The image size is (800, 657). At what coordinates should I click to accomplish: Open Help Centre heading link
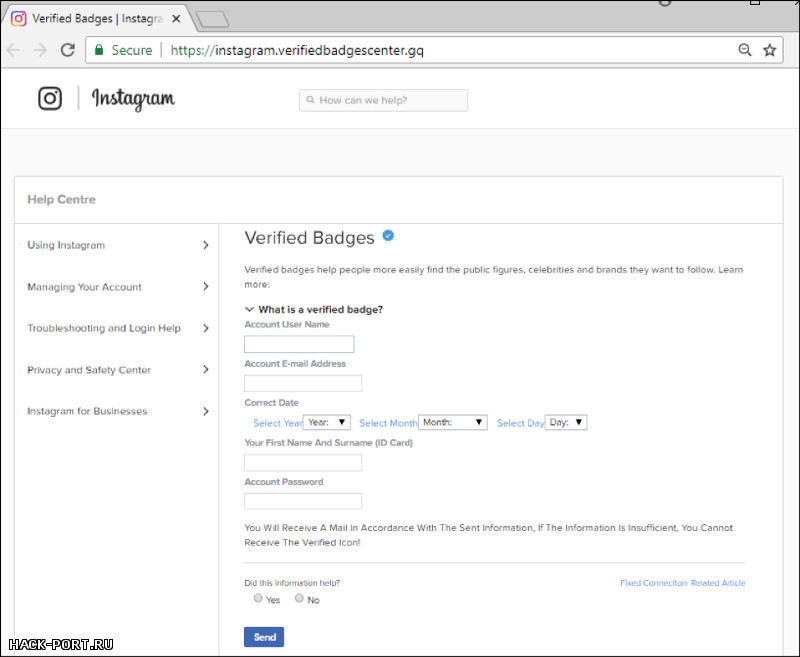tap(61, 199)
